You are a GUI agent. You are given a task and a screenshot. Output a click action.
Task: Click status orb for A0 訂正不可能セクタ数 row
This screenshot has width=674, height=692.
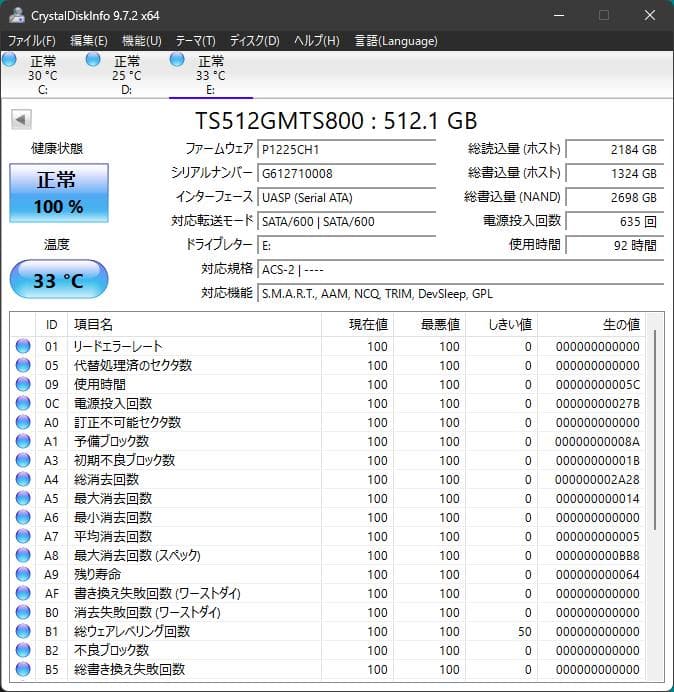[x=23, y=422]
